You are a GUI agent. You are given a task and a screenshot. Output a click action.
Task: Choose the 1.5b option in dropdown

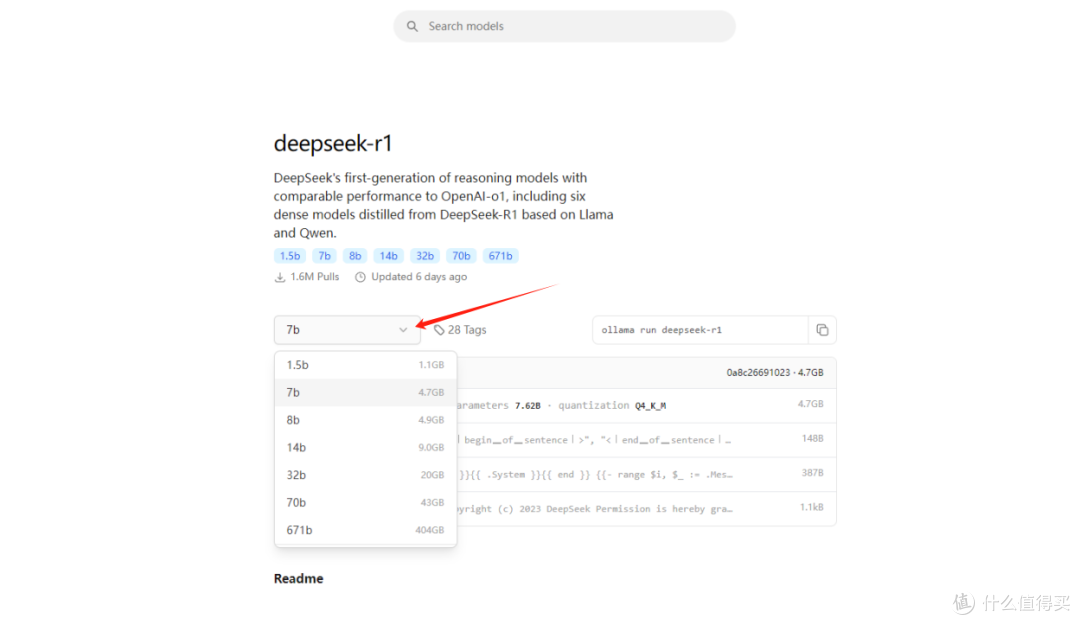(x=365, y=365)
